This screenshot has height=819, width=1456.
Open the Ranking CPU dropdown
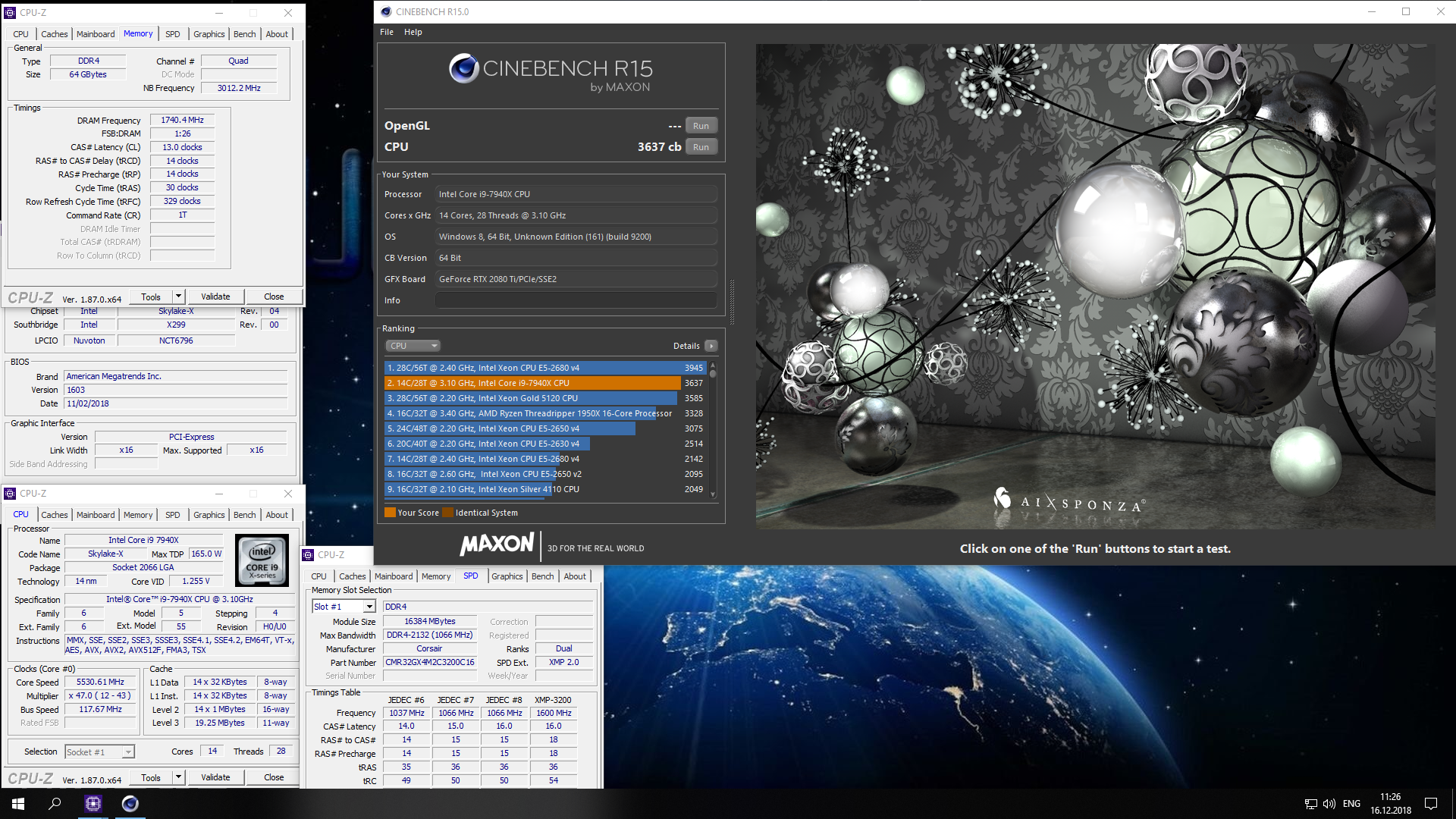[413, 346]
